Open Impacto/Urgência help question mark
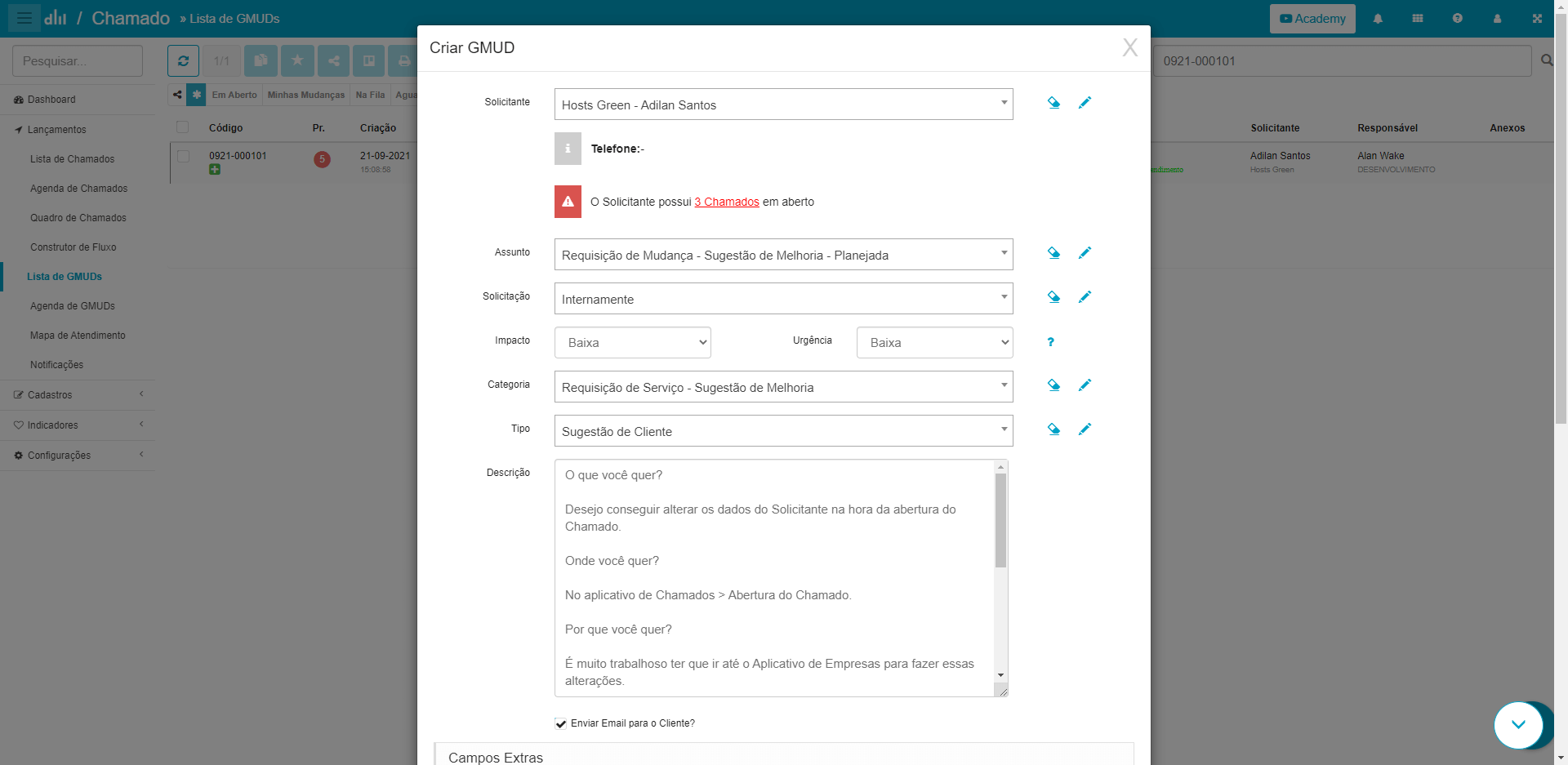This screenshot has width=1568, height=765. [1051, 342]
